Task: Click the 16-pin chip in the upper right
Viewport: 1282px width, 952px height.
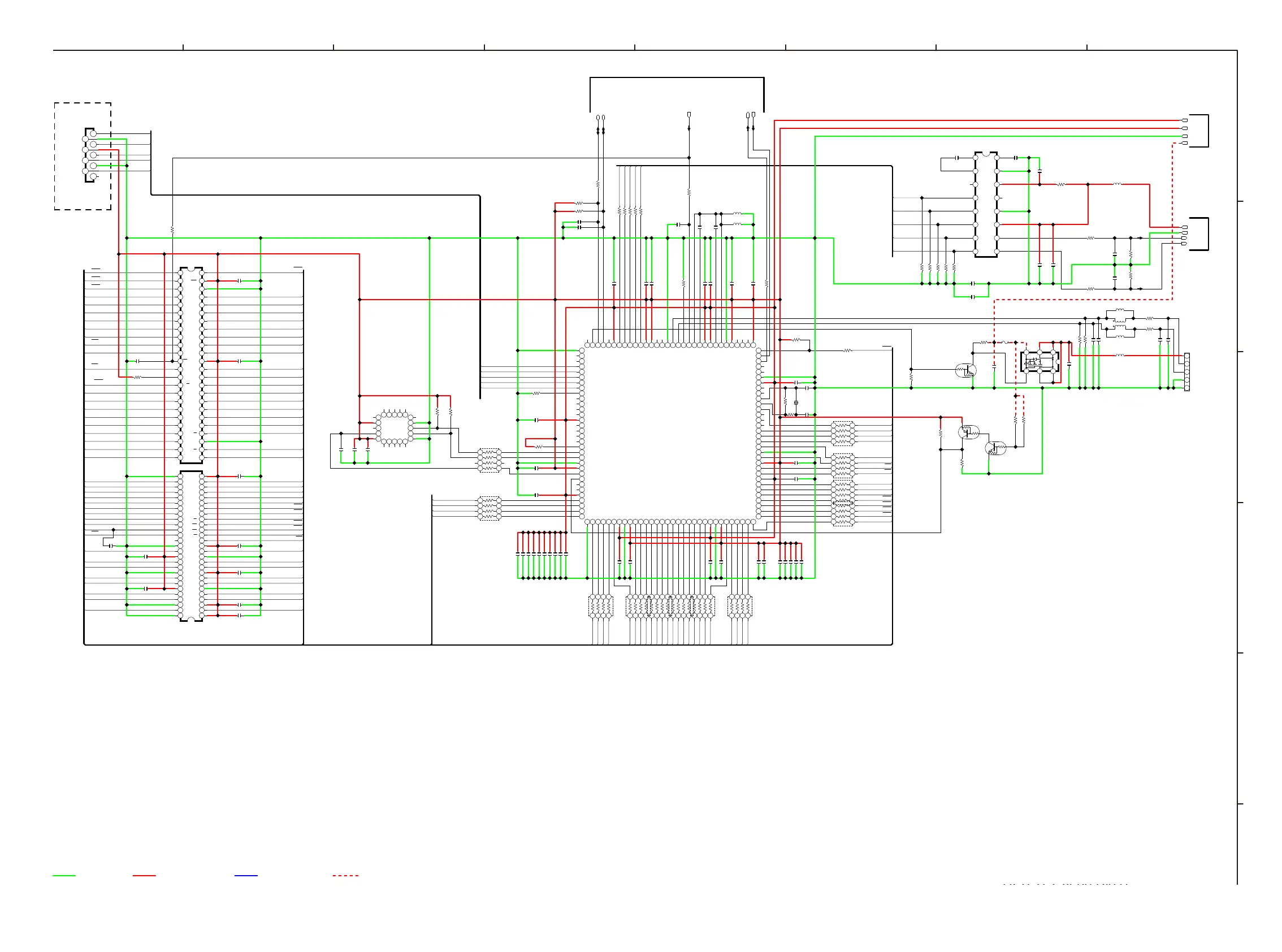Action: (986, 205)
